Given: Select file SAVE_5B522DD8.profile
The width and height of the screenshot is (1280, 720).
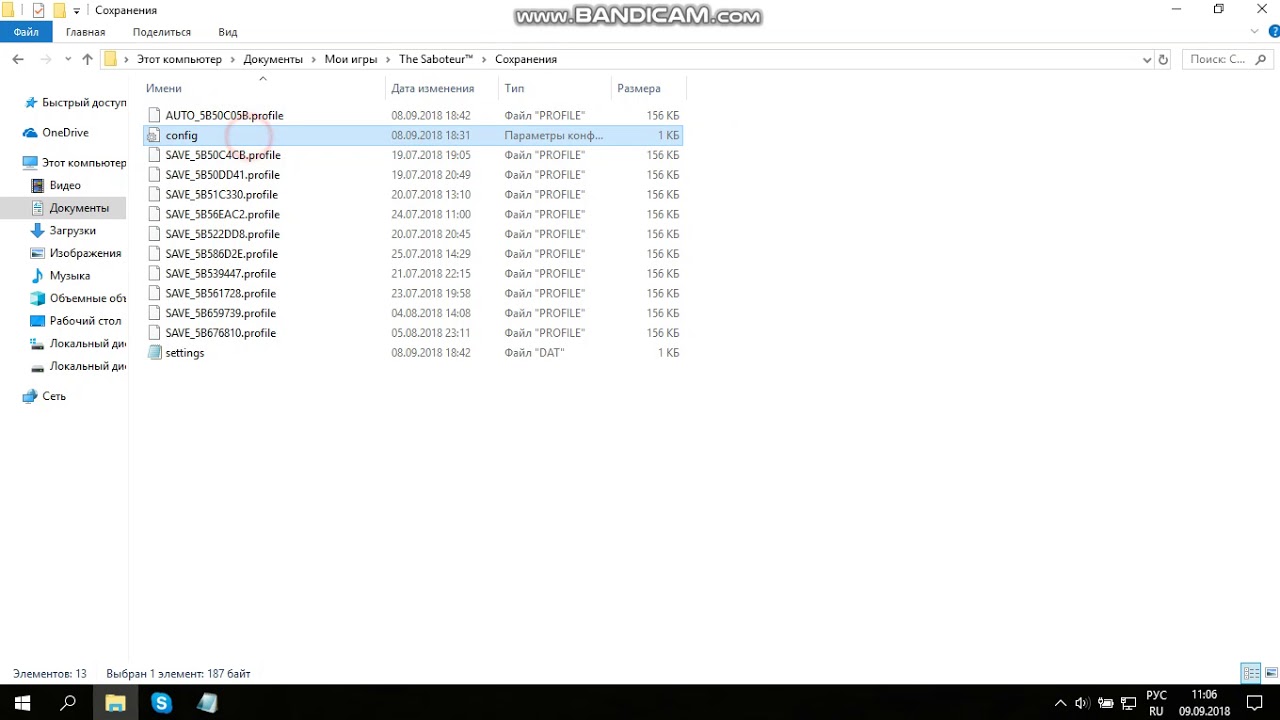Looking at the screenshot, I should tap(222, 234).
